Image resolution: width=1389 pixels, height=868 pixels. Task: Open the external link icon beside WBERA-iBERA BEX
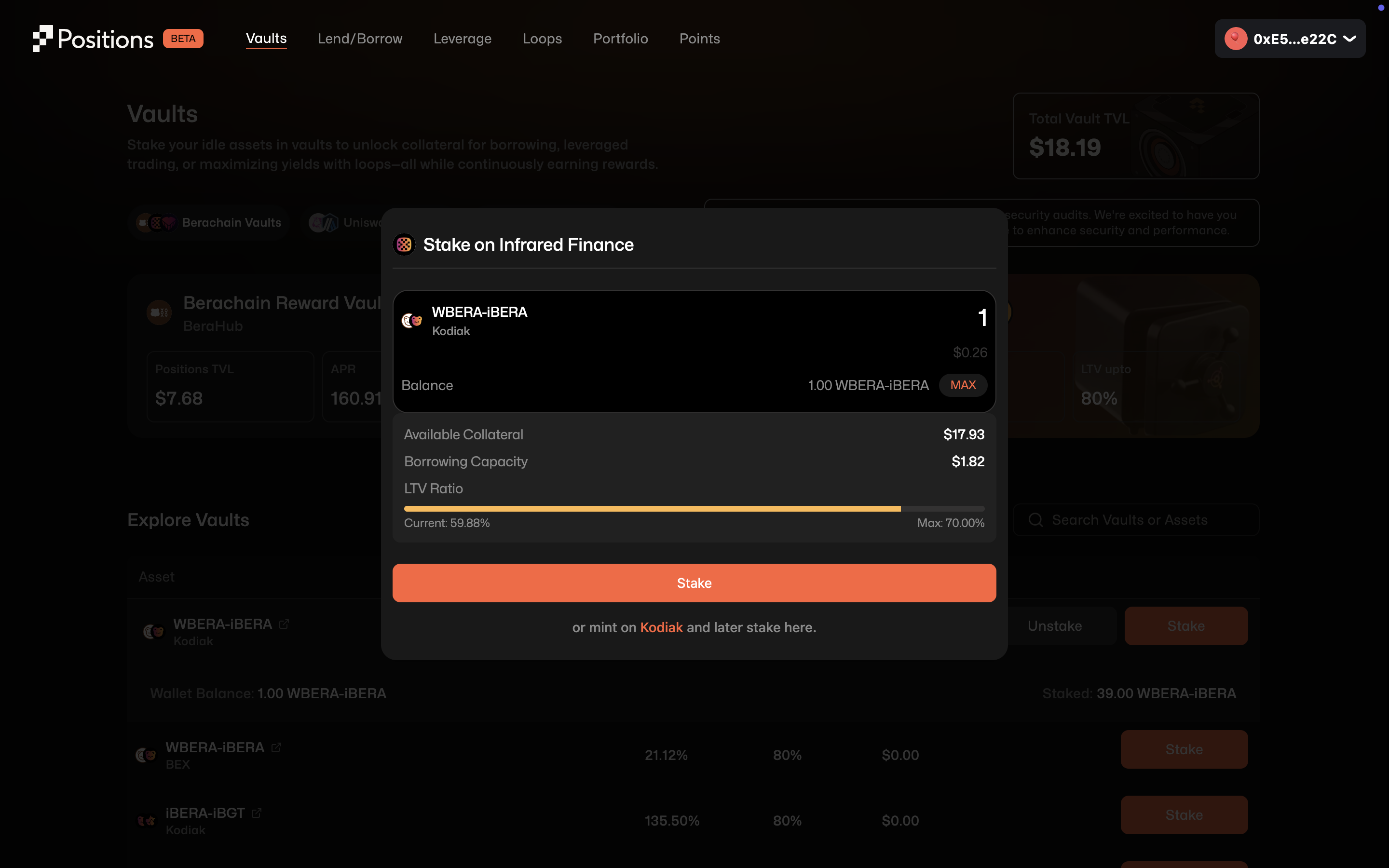tap(277, 747)
